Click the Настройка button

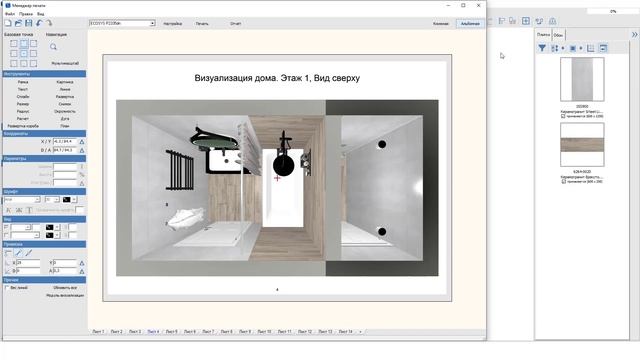173,24
